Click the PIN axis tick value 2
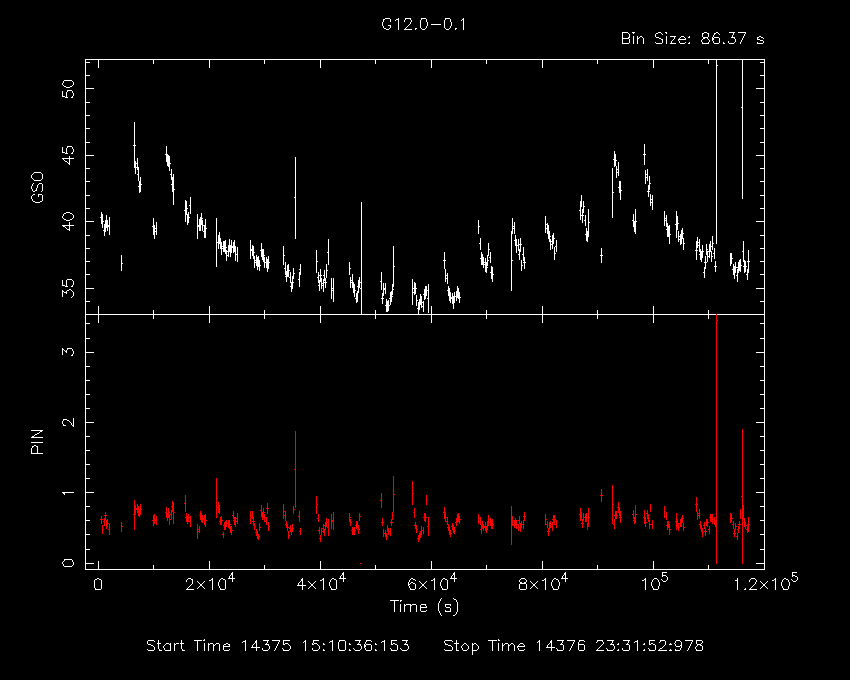 tap(68, 422)
